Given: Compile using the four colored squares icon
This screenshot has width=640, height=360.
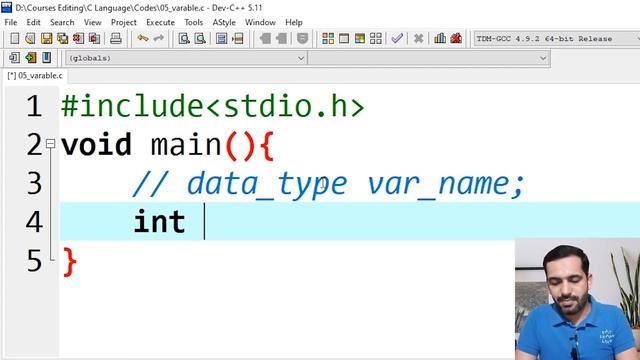Looking at the screenshot, I should click(x=328, y=39).
